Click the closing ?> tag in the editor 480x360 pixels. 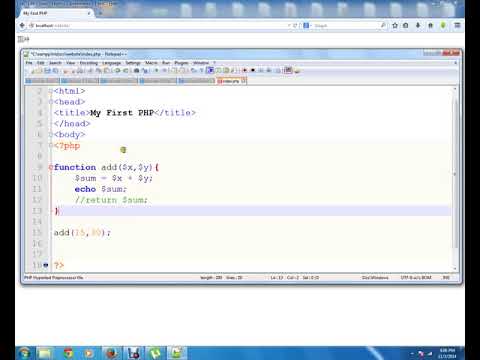[x=59, y=265]
